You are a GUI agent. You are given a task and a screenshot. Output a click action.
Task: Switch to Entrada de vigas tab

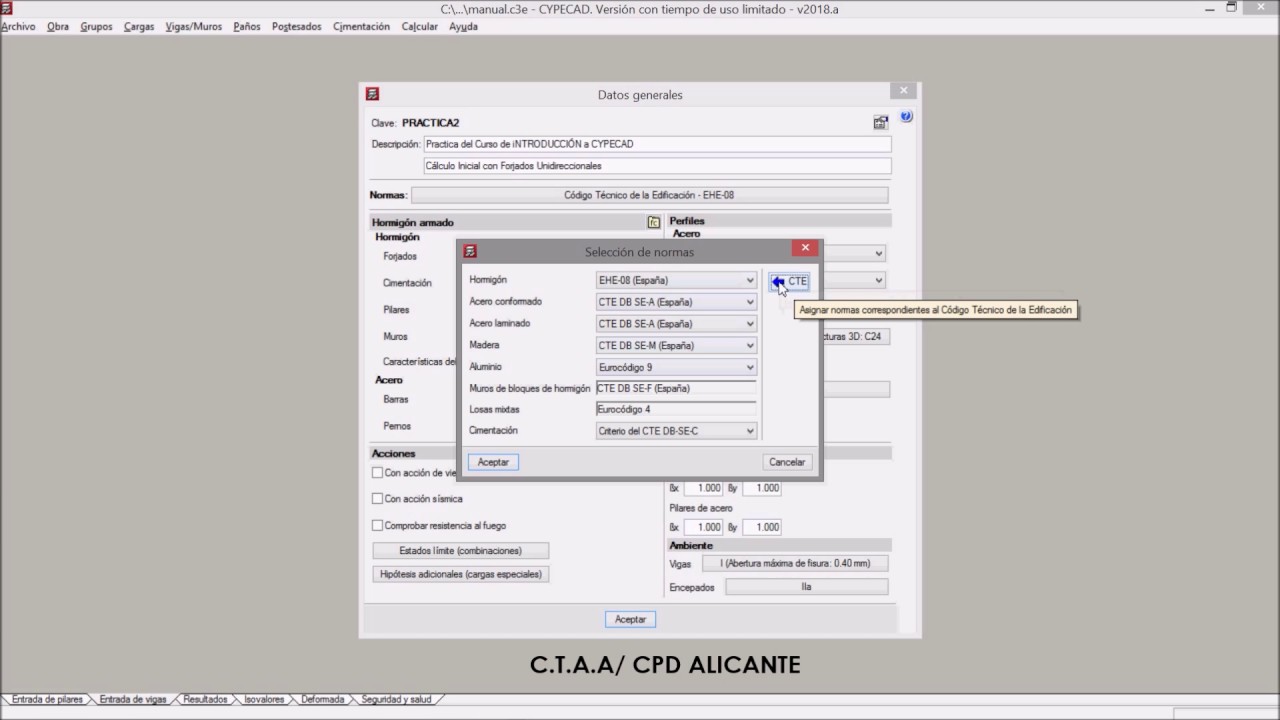[133, 700]
